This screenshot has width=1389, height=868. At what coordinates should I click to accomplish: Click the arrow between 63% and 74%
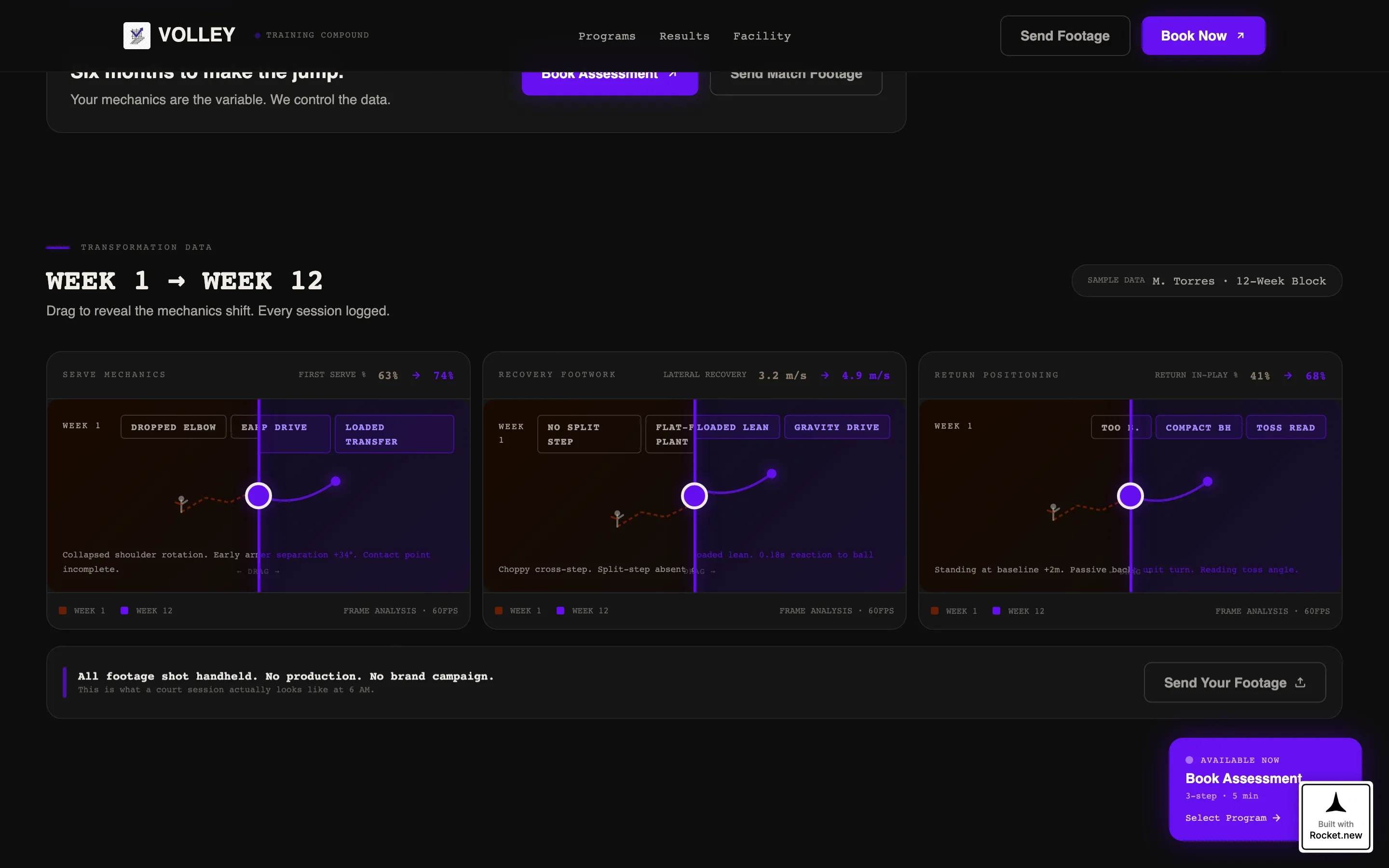click(x=416, y=376)
